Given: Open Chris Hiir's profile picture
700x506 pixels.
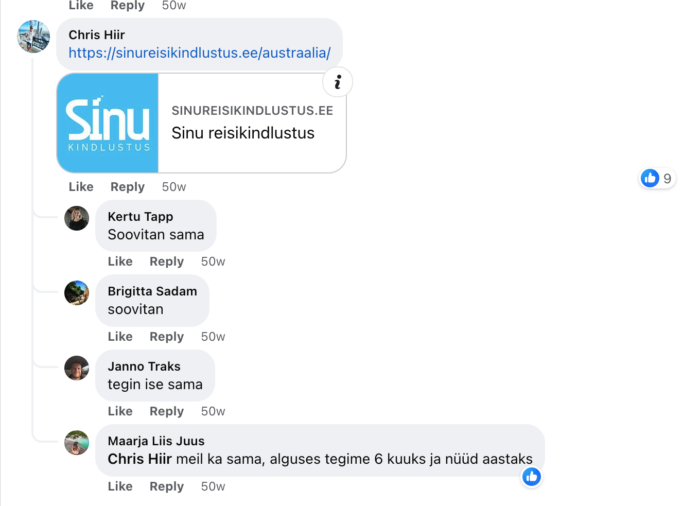Looking at the screenshot, I should (x=33, y=36).
